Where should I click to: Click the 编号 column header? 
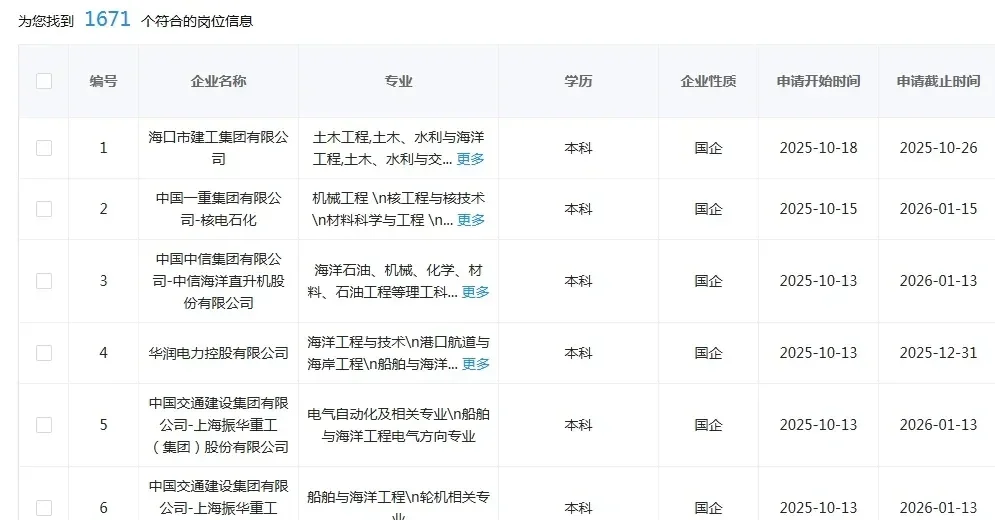coord(103,81)
